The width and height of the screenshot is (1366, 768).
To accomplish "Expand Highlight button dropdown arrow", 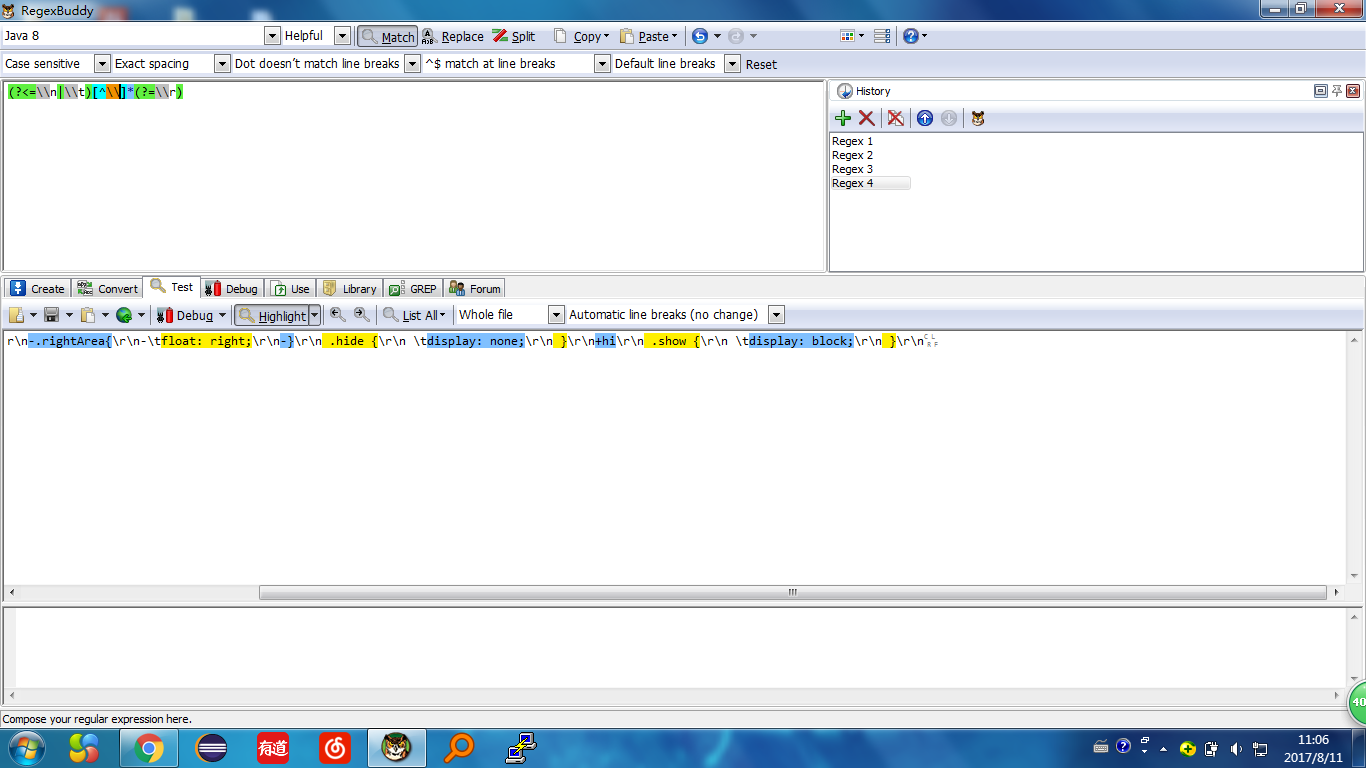I will (315, 315).
